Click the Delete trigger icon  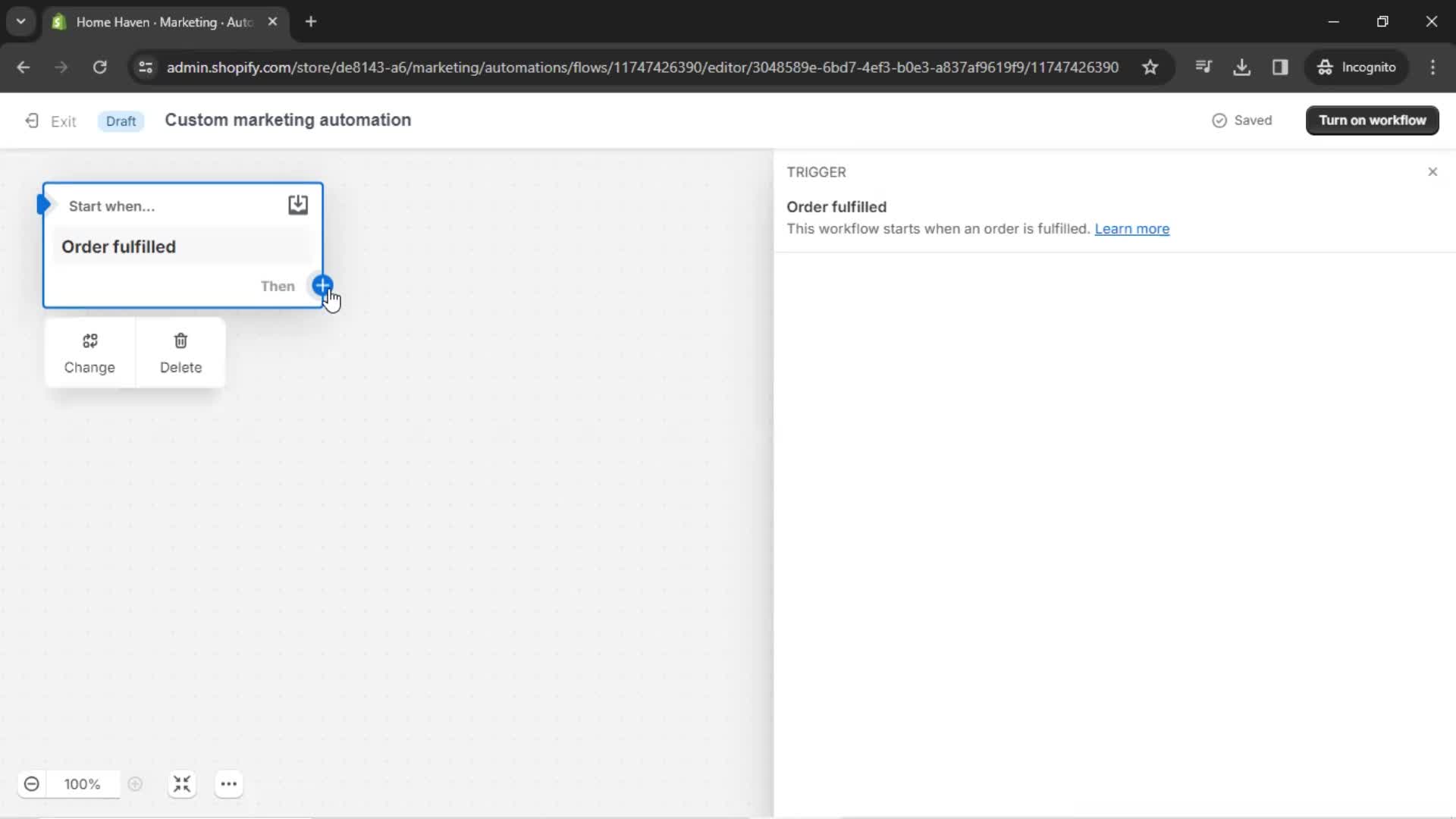181,340
